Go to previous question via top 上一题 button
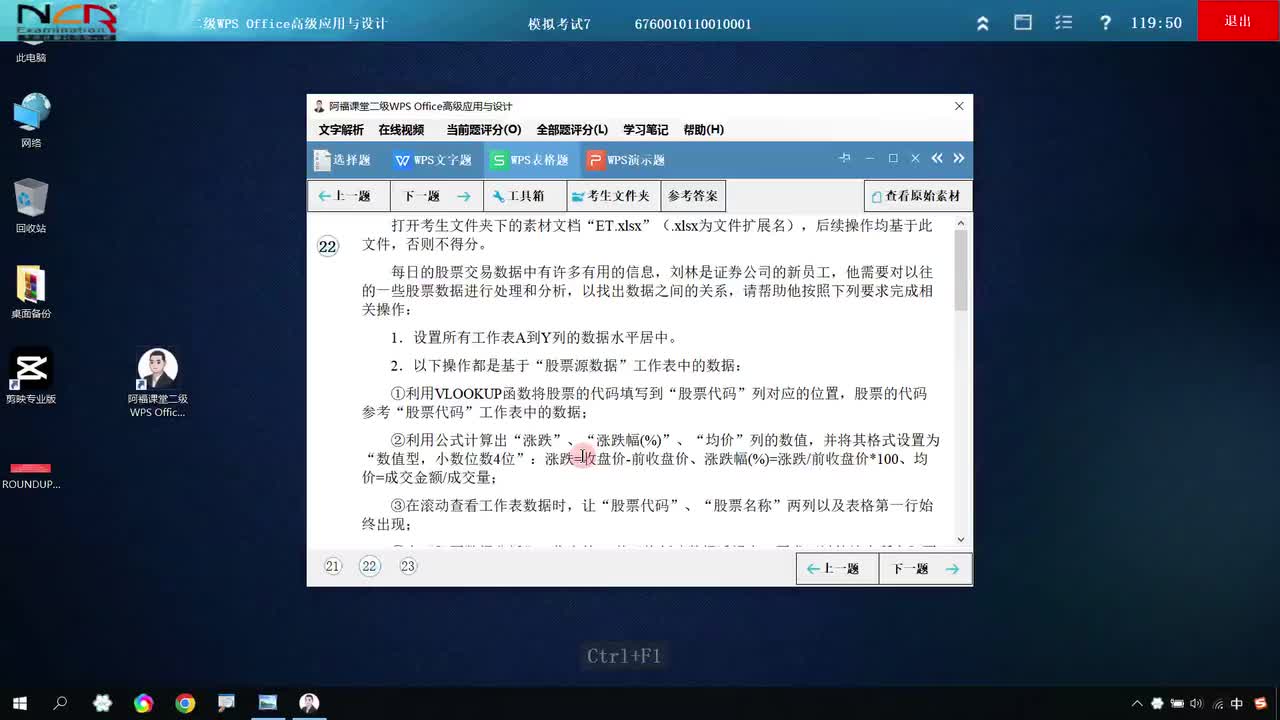This screenshot has height=720, width=1280. tap(348, 196)
